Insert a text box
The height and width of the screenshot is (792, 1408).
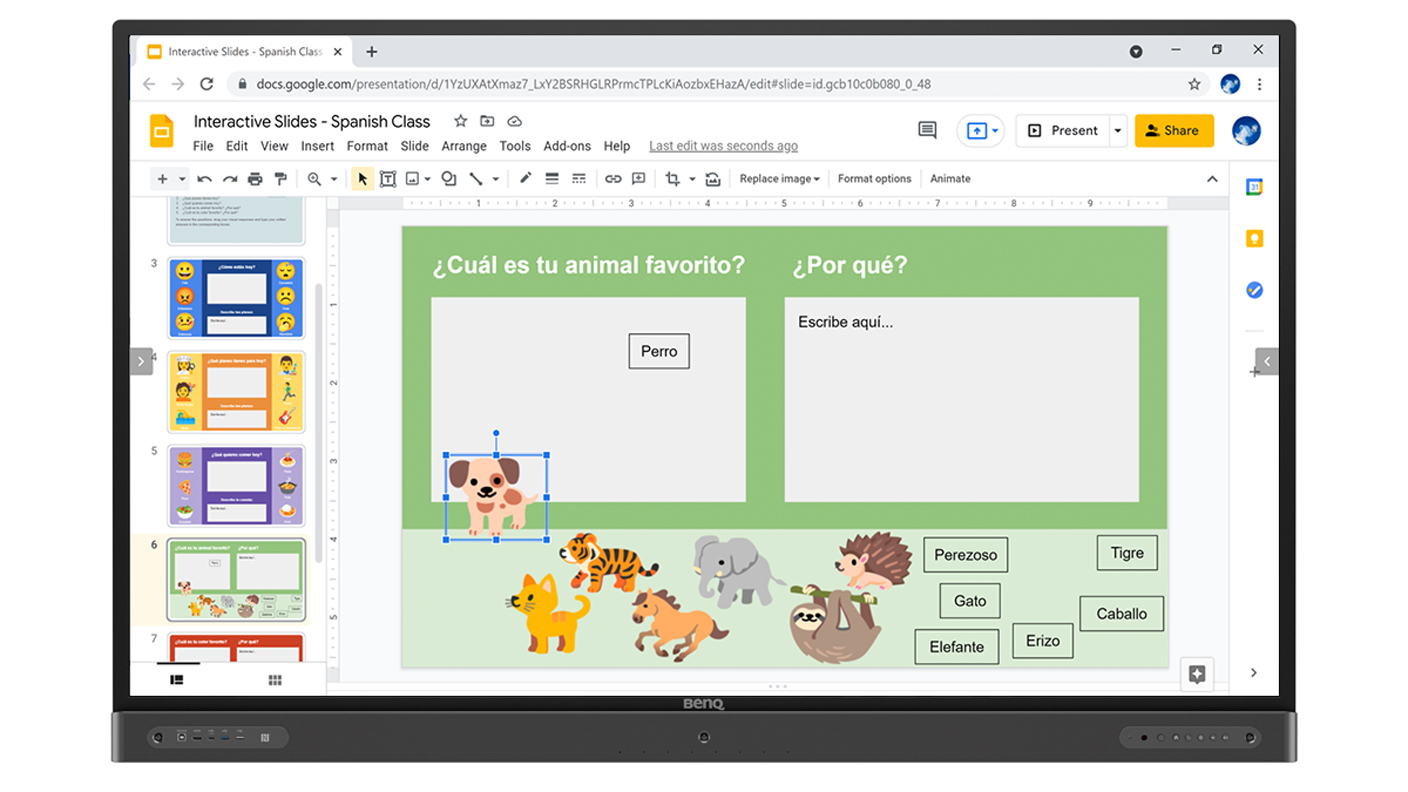click(388, 178)
